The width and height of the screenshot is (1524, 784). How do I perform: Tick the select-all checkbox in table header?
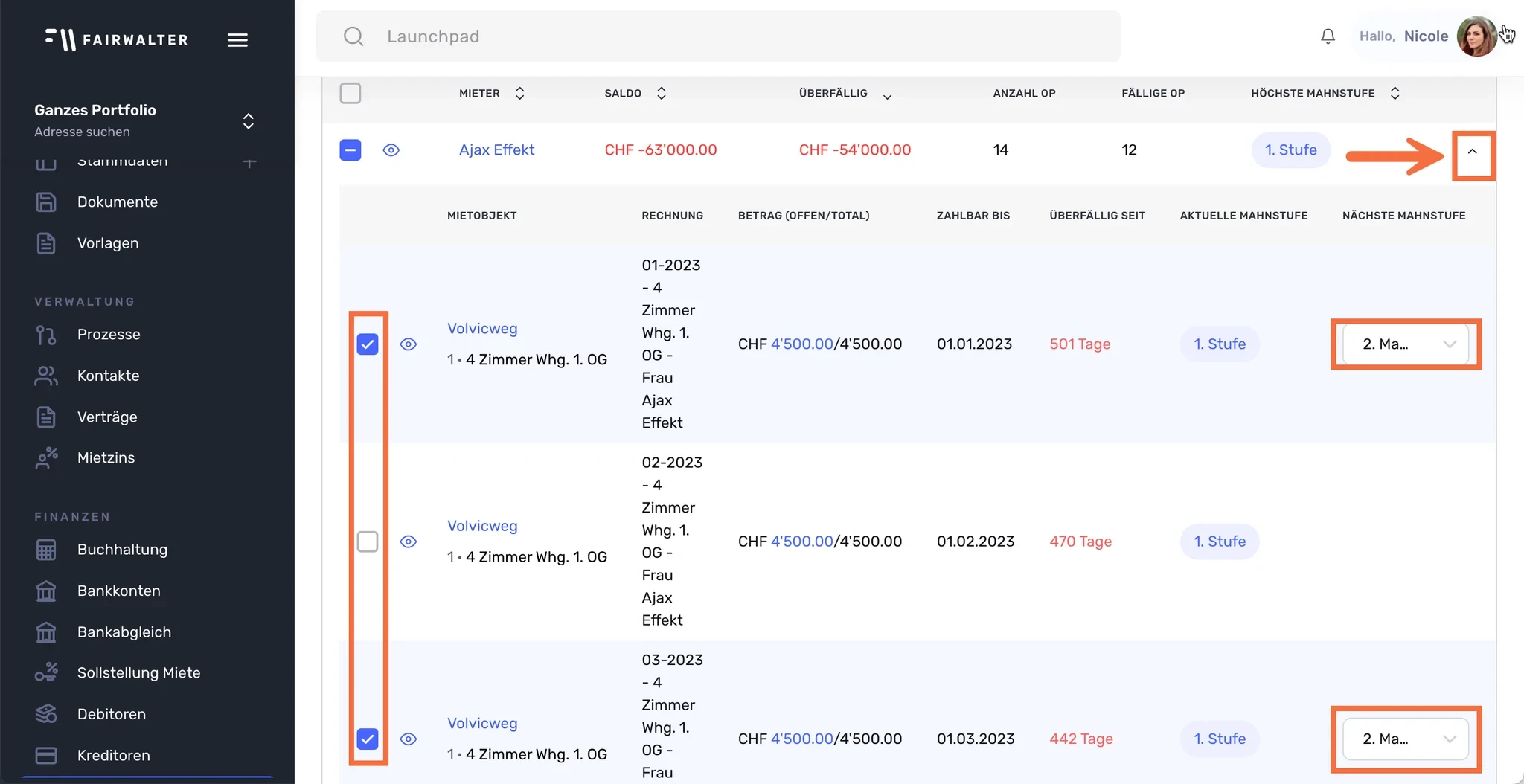pos(350,93)
